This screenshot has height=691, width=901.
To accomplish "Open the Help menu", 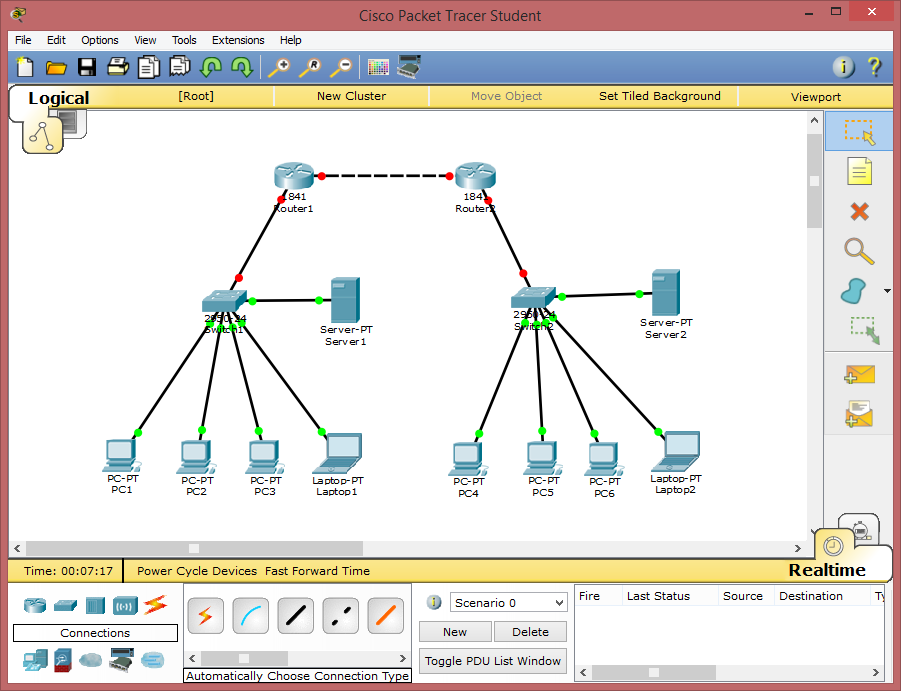I will 290,40.
